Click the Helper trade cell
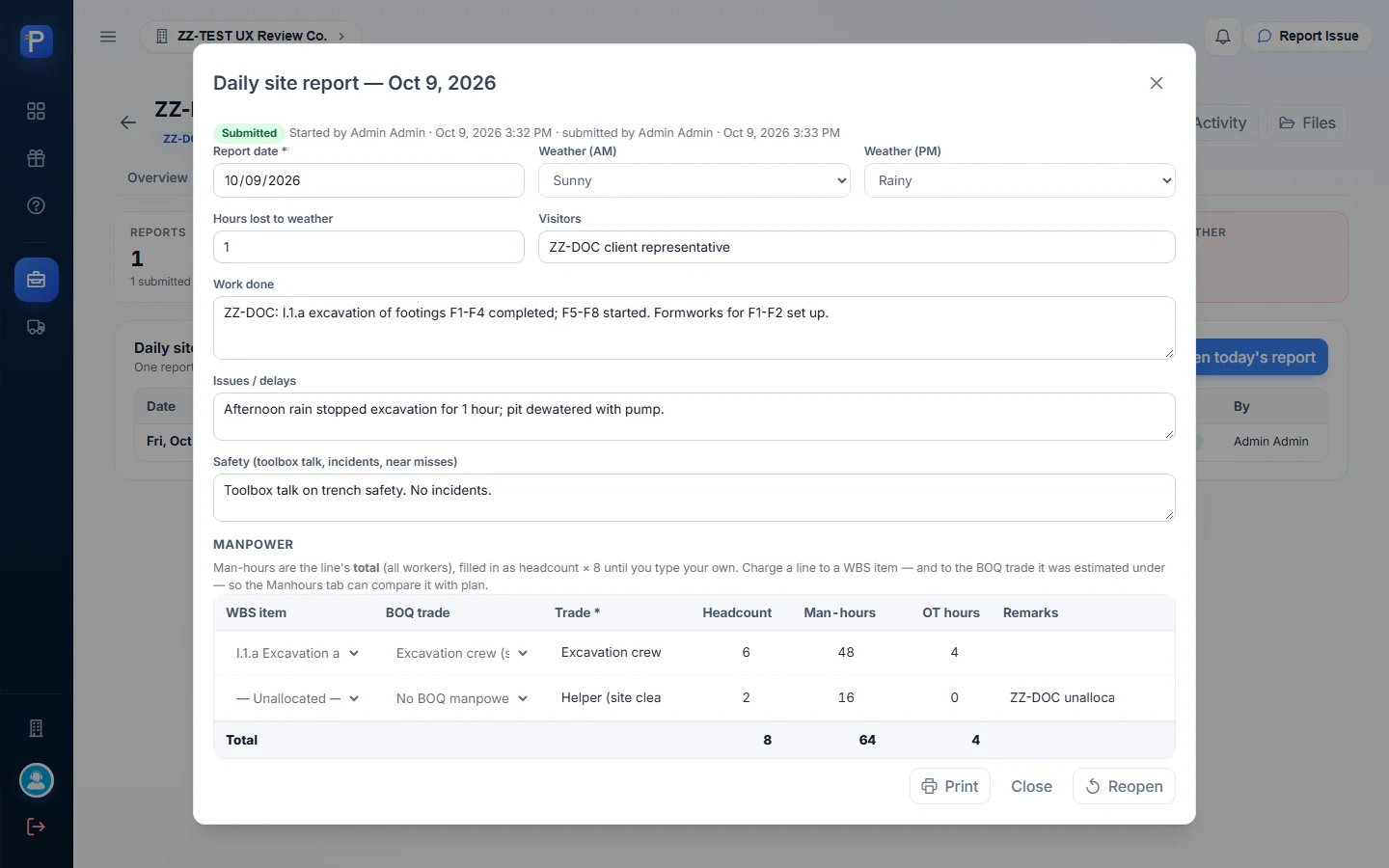The height and width of the screenshot is (868, 1389). click(612, 698)
